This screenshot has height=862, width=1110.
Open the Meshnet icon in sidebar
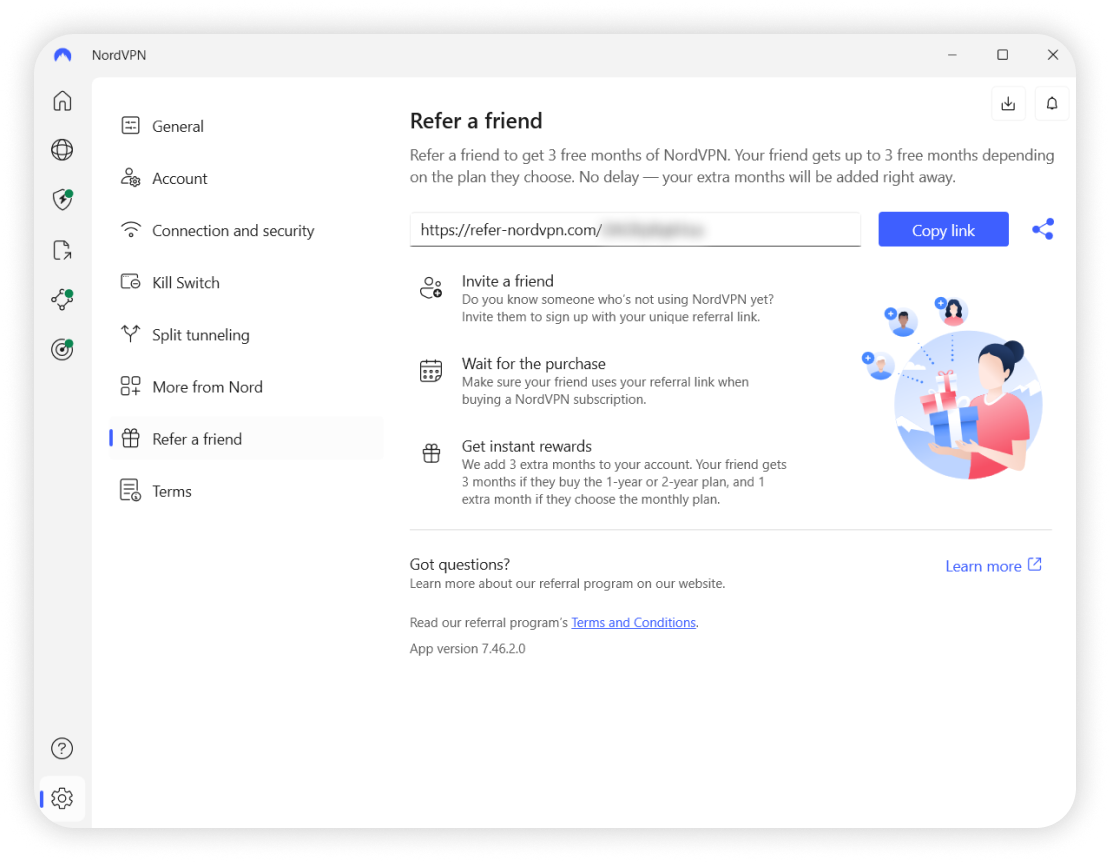click(62, 299)
